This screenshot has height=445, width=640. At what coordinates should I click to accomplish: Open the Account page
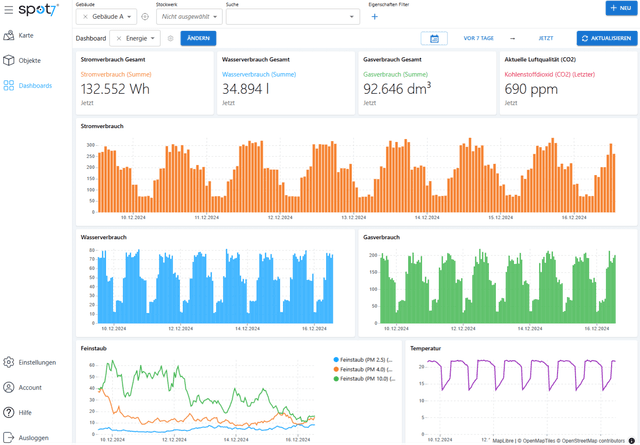pos(30,387)
